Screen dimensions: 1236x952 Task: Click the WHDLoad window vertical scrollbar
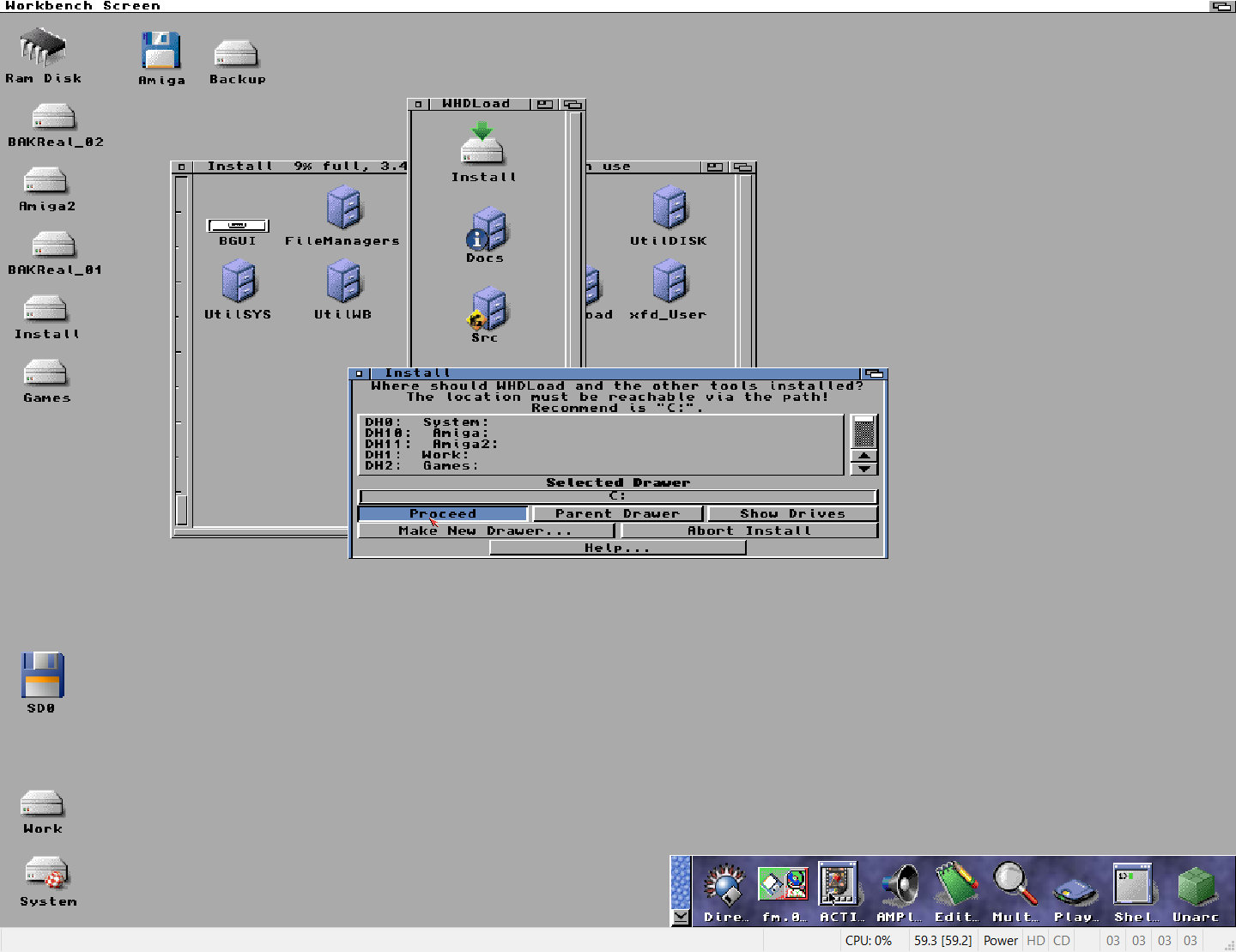(x=575, y=240)
